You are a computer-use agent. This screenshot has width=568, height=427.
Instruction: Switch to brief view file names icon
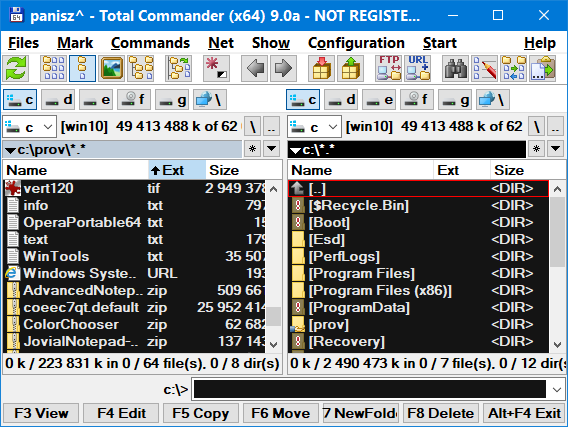point(54,68)
